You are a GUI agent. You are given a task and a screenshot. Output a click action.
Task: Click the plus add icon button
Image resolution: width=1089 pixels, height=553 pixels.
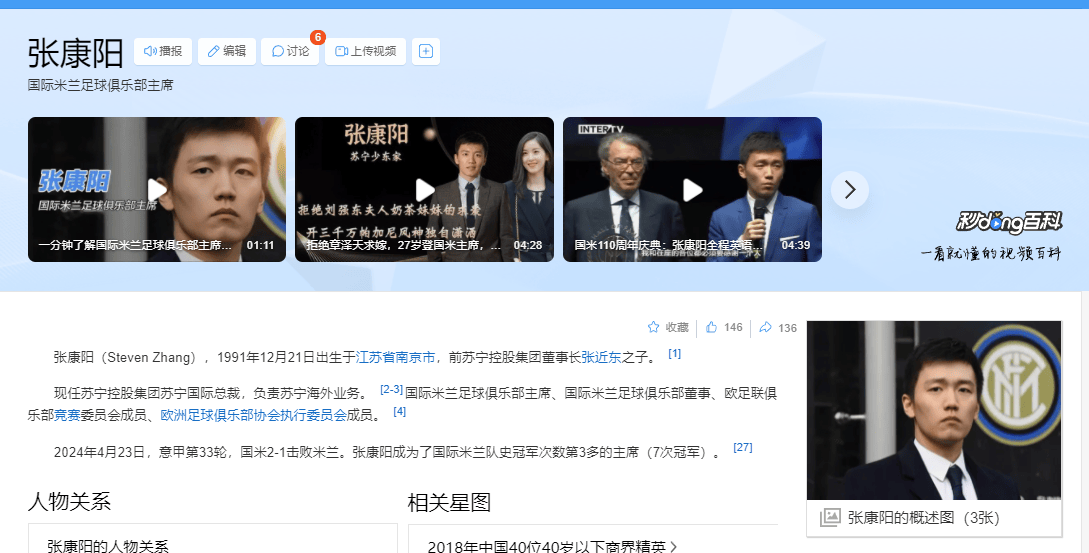tap(426, 51)
